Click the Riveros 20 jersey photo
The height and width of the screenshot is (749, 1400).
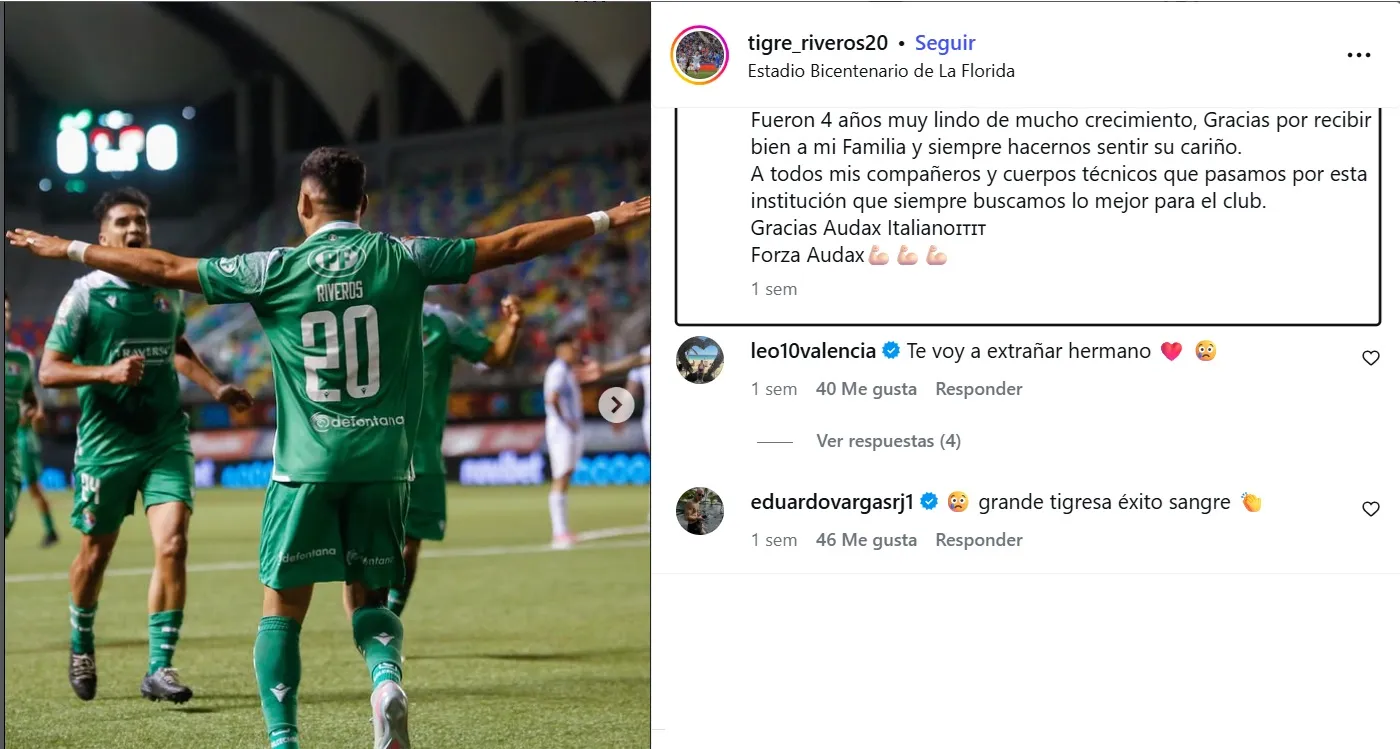[x=327, y=375]
